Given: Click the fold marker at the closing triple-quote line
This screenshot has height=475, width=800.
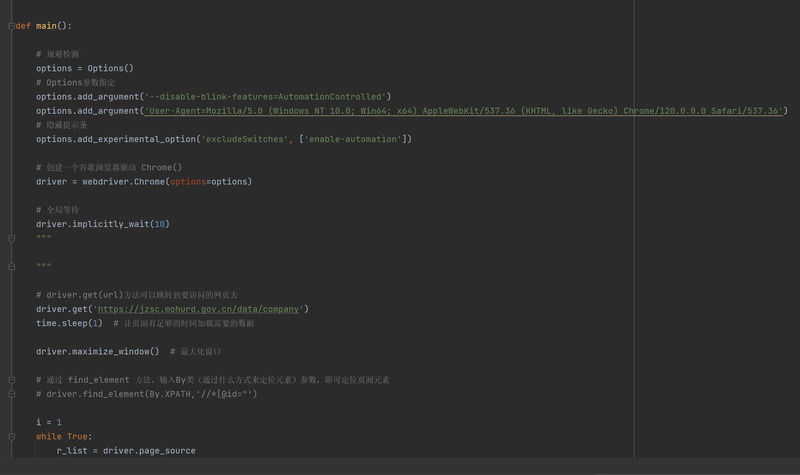Looking at the screenshot, I should pyautogui.click(x=11, y=266).
